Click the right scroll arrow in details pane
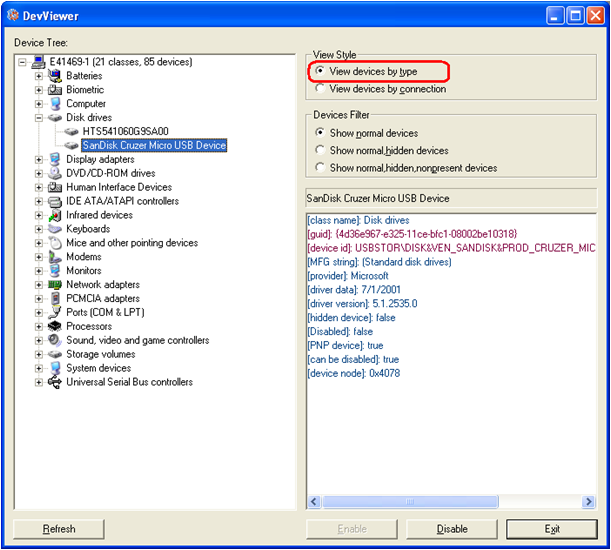The height and width of the screenshot is (550, 611). pyautogui.click(x=588, y=502)
